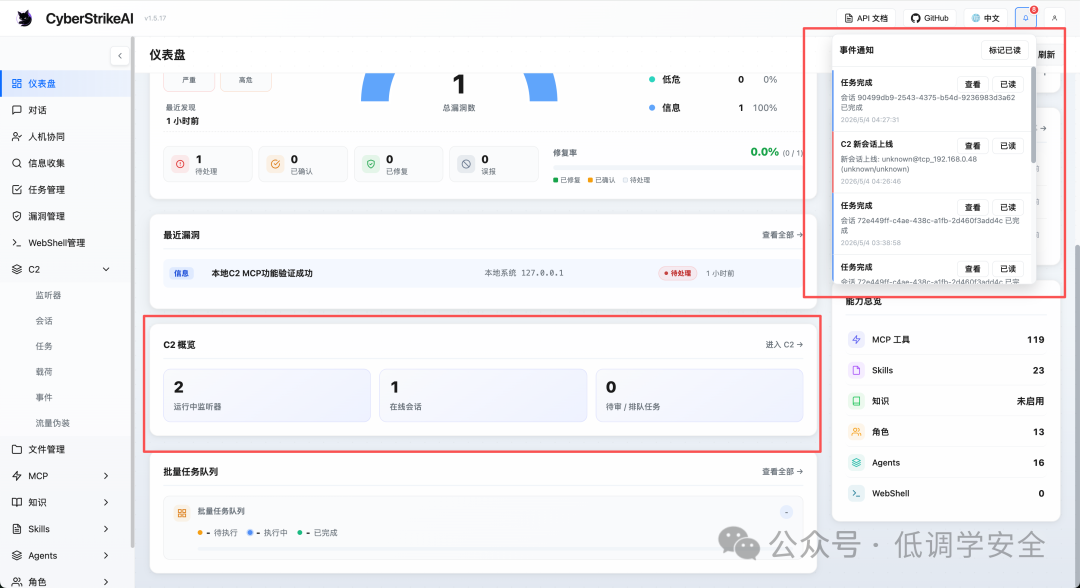Open WebShell管理 in the sidebar
Image resolution: width=1080 pixels, height=588 pixels.
[65, 242]
